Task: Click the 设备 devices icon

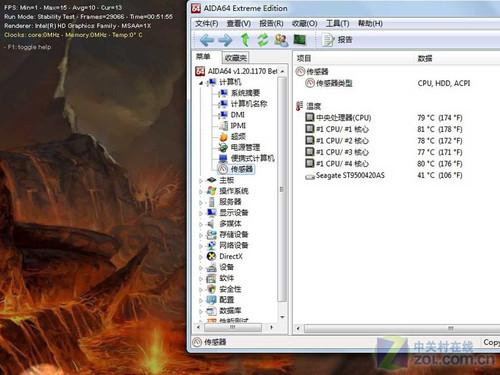Action: pos(212,267)
